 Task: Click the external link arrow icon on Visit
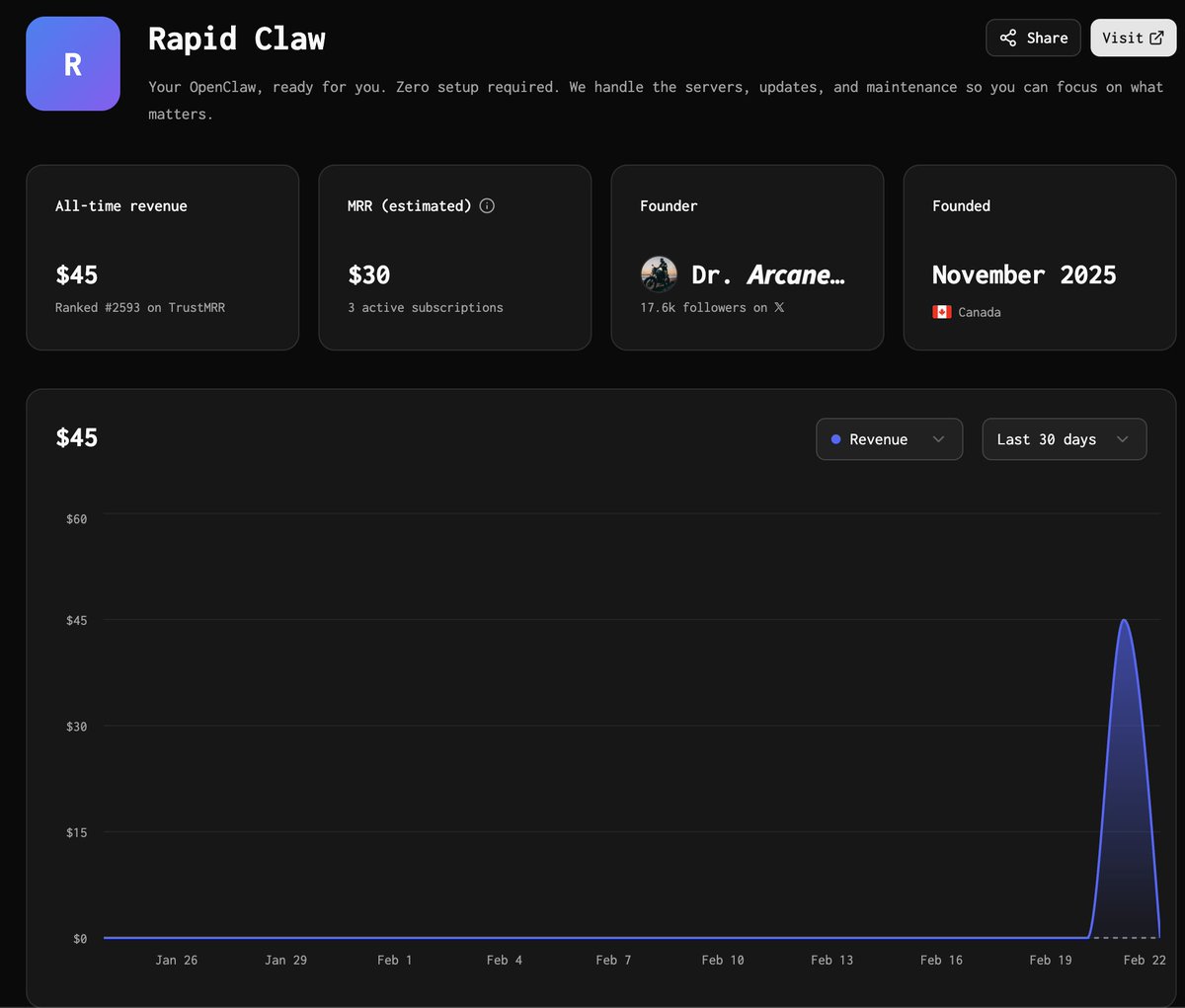[x=1156, y=38]
